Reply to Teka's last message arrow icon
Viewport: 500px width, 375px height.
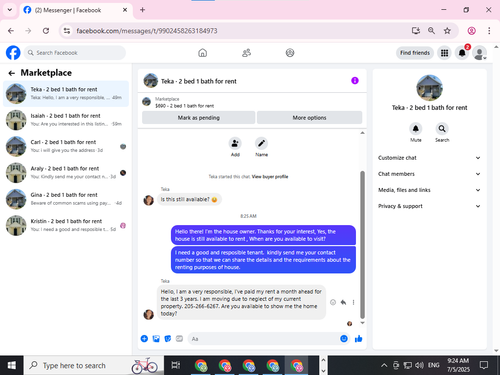(x=343, y=302)
